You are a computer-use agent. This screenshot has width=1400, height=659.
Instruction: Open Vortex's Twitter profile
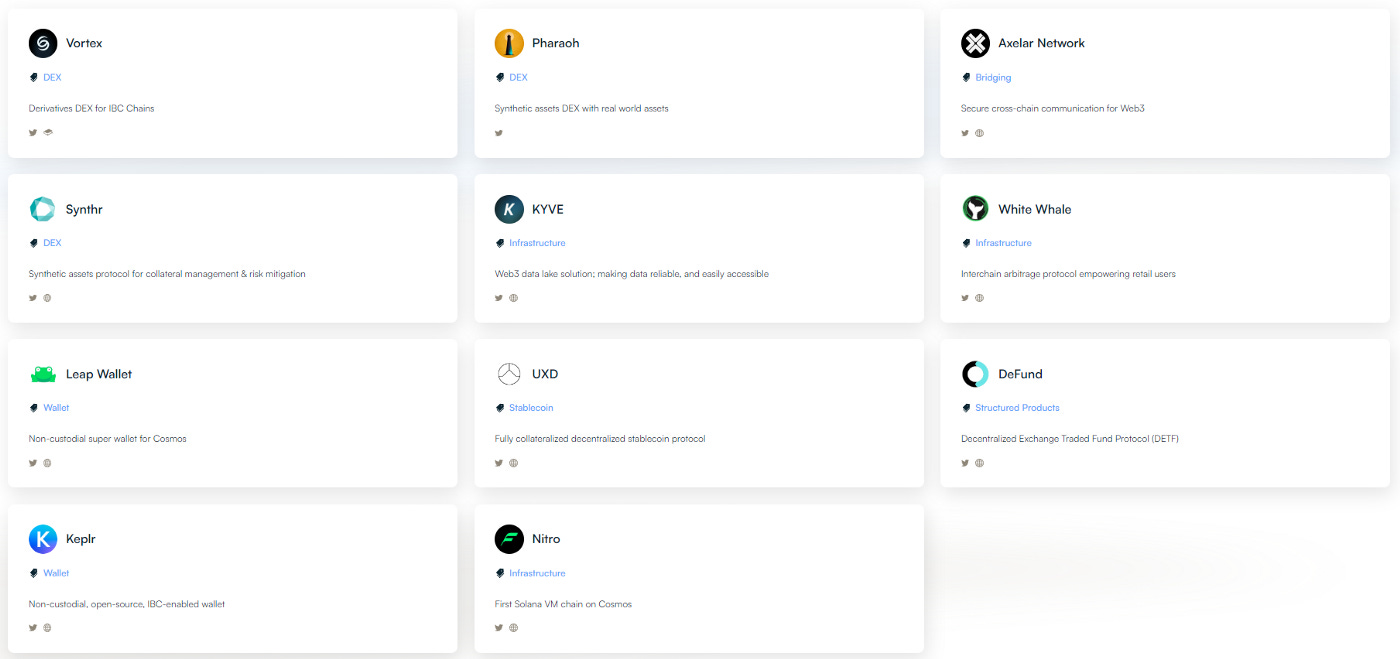tap(32, 132)
